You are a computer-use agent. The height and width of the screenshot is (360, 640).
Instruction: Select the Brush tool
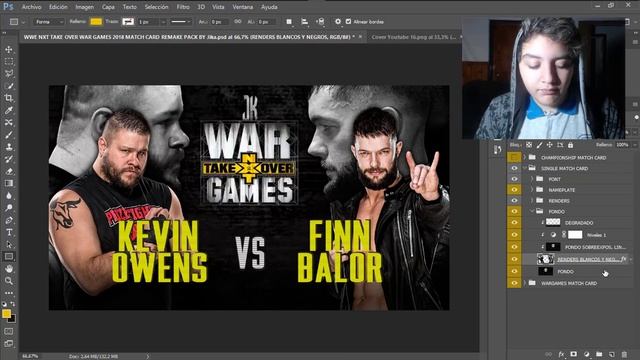click(9, 135)
